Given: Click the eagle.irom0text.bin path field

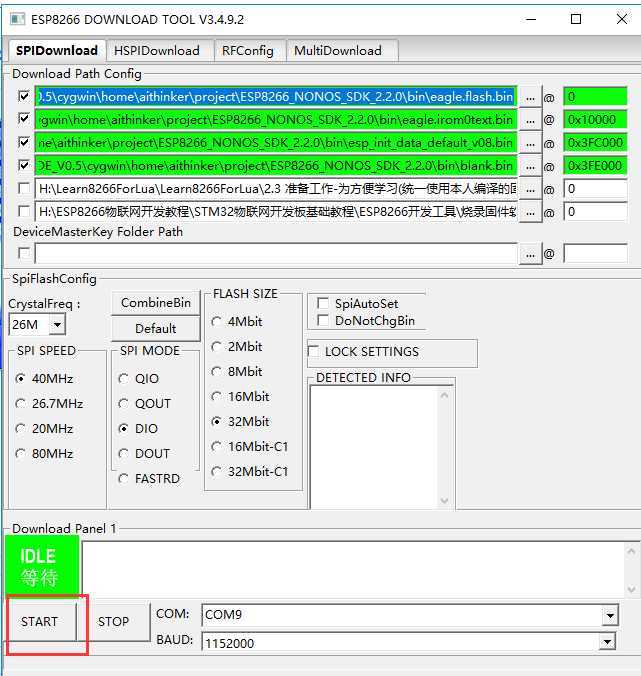Looking at the screenshot, I should tap(276, 120).
